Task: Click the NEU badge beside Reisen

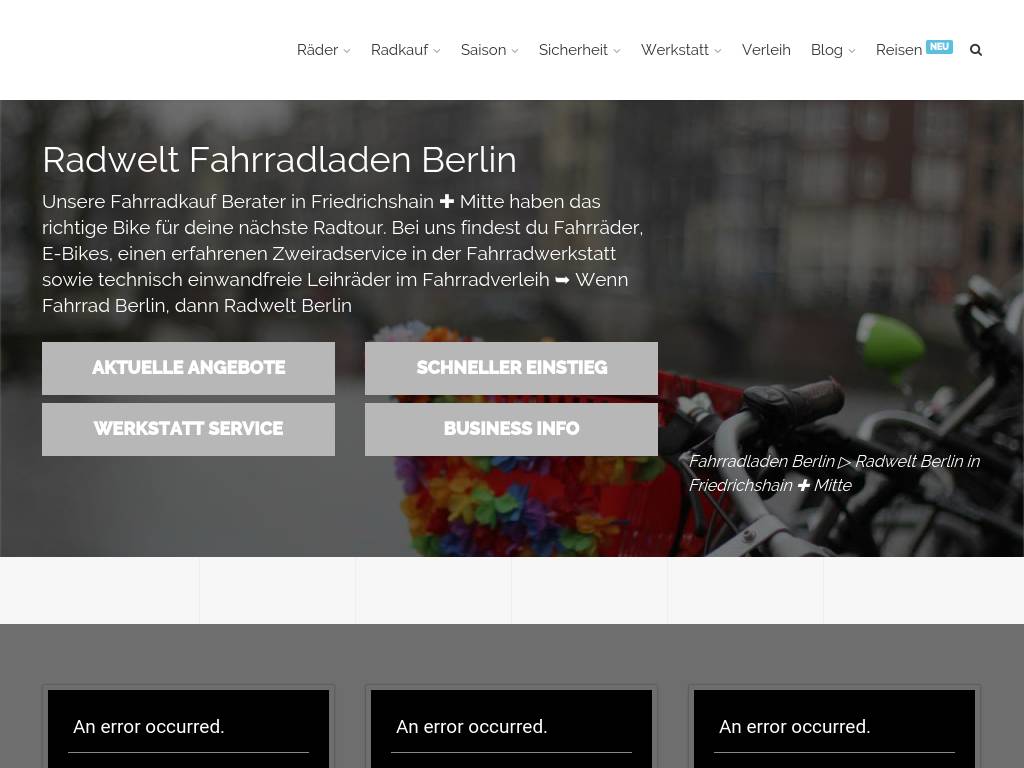Action: pyautogui.click(x=939, y=46)
